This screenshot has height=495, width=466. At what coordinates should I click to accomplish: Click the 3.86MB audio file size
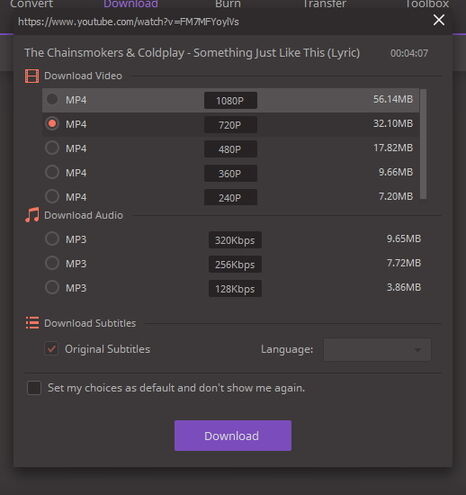(404, 287)
